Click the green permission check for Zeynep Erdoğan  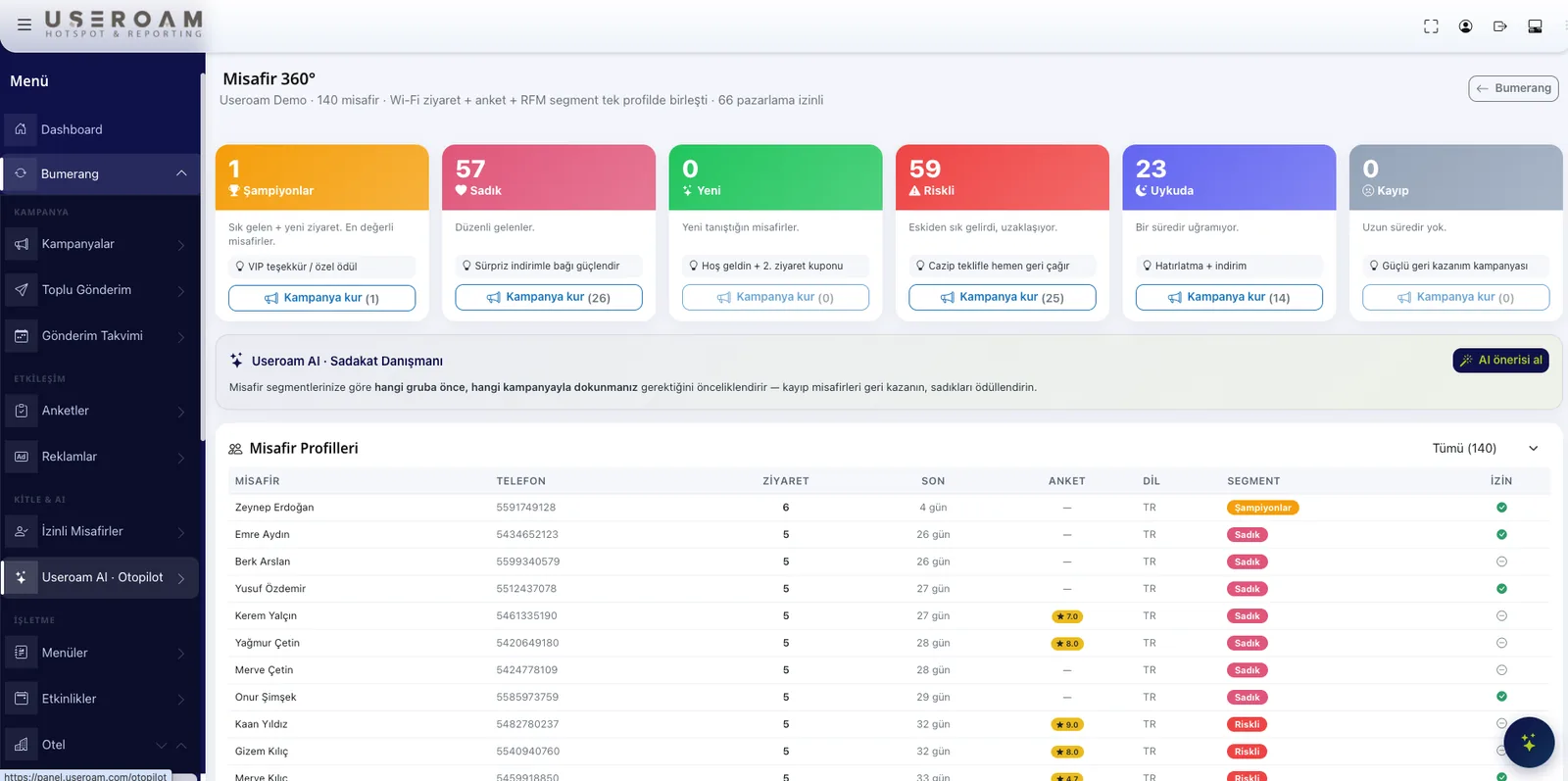pyautogui.click(x=1501, y=508)
